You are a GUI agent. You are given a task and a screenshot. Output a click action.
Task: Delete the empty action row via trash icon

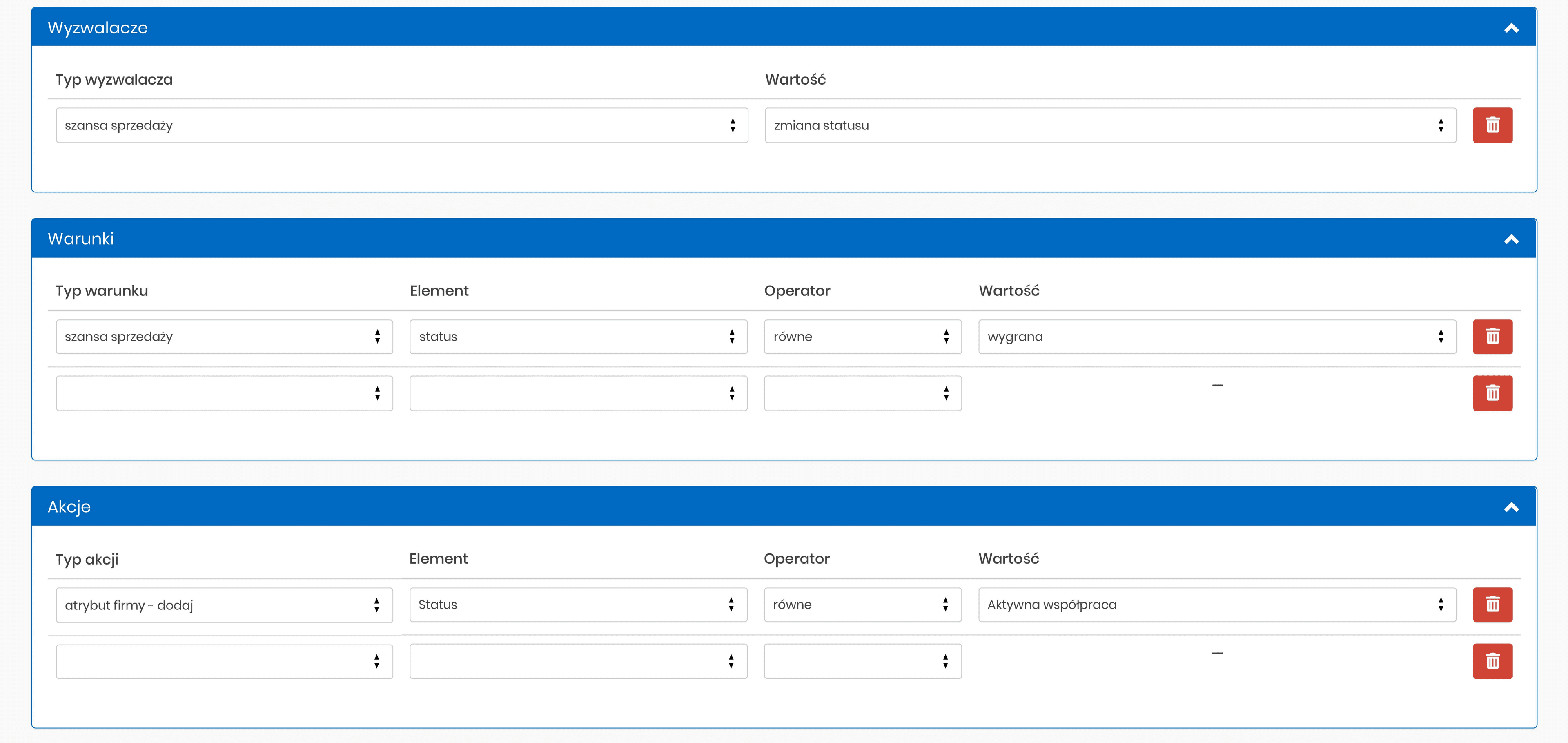tap(1492, 661)
